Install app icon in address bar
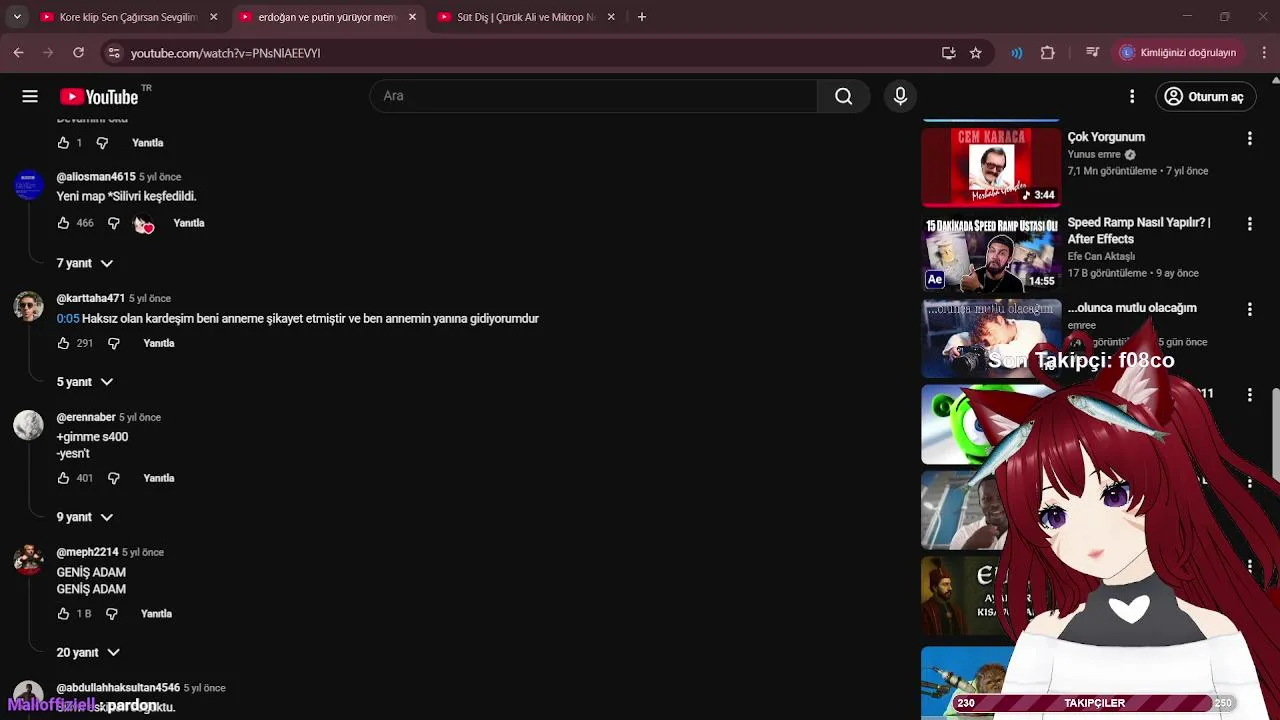Screen dimensions: 1280x720 tap(948, 53)
